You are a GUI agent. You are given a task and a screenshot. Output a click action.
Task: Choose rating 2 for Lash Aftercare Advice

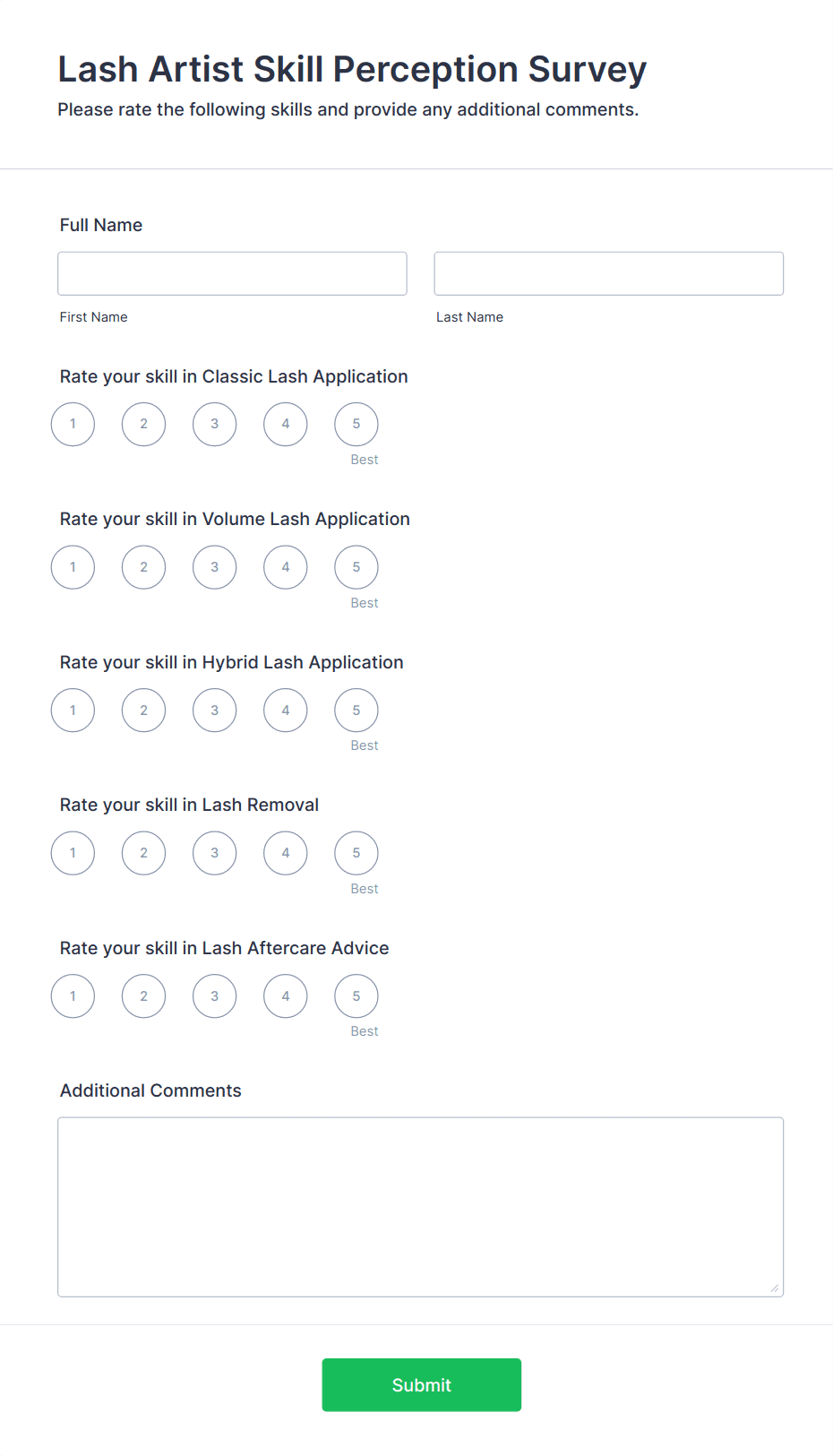click(143, 995)
